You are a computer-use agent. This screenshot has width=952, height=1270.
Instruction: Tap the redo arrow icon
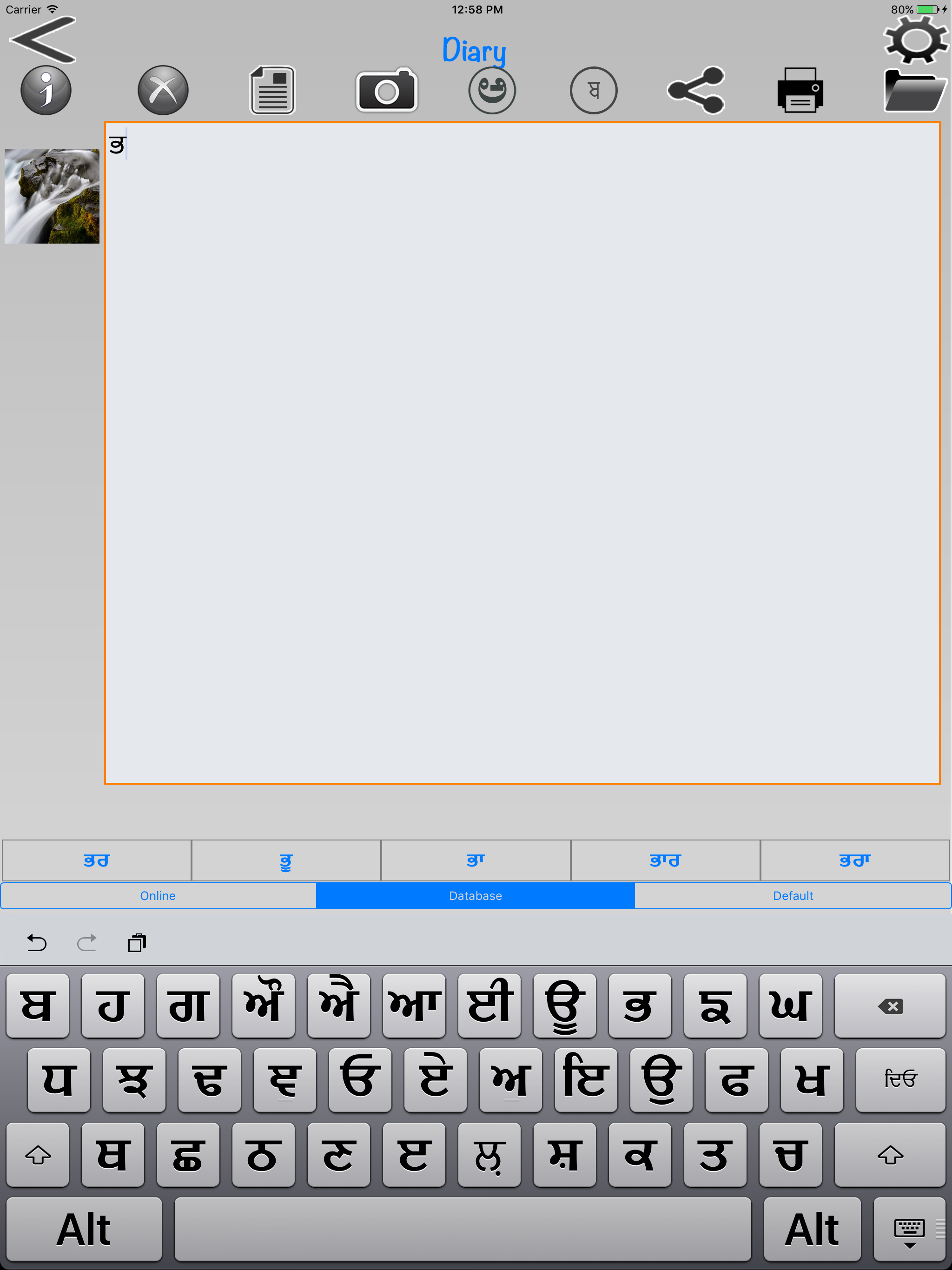click(87, 943)
